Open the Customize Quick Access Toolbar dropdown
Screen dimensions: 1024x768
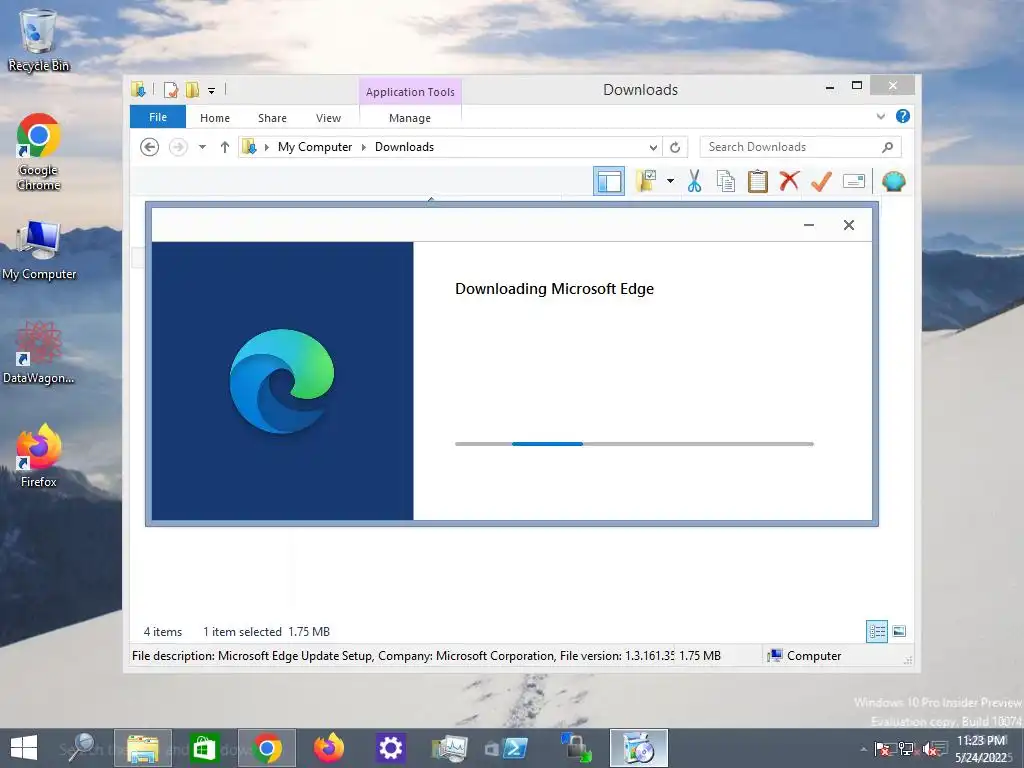(212, 90)
